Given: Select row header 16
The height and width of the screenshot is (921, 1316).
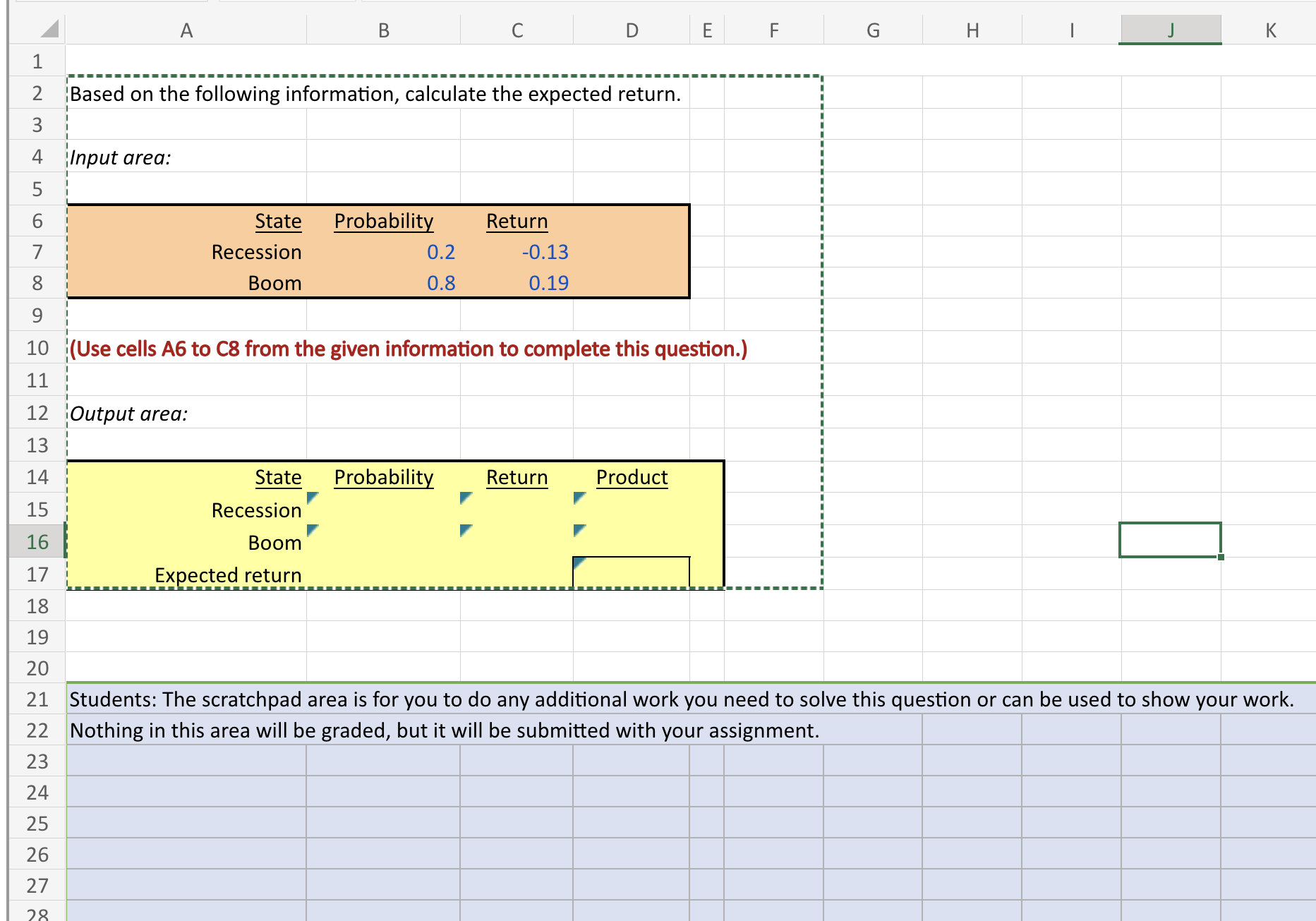Looking at the screenshot, I should click(x=37, y=541).
